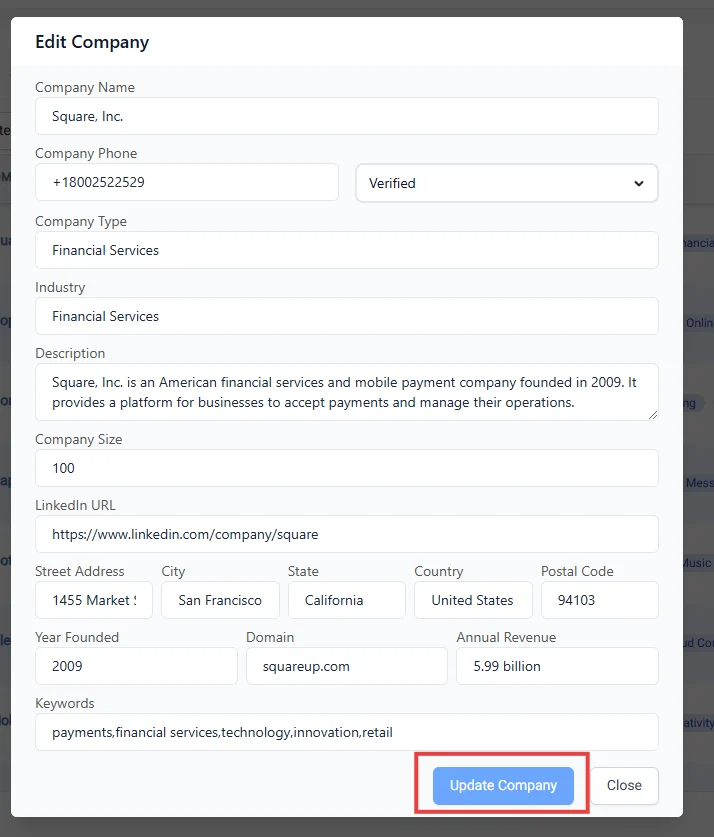Grab the Description textarea resize handle
Screen dimensions: 714x837
(653, 415)
